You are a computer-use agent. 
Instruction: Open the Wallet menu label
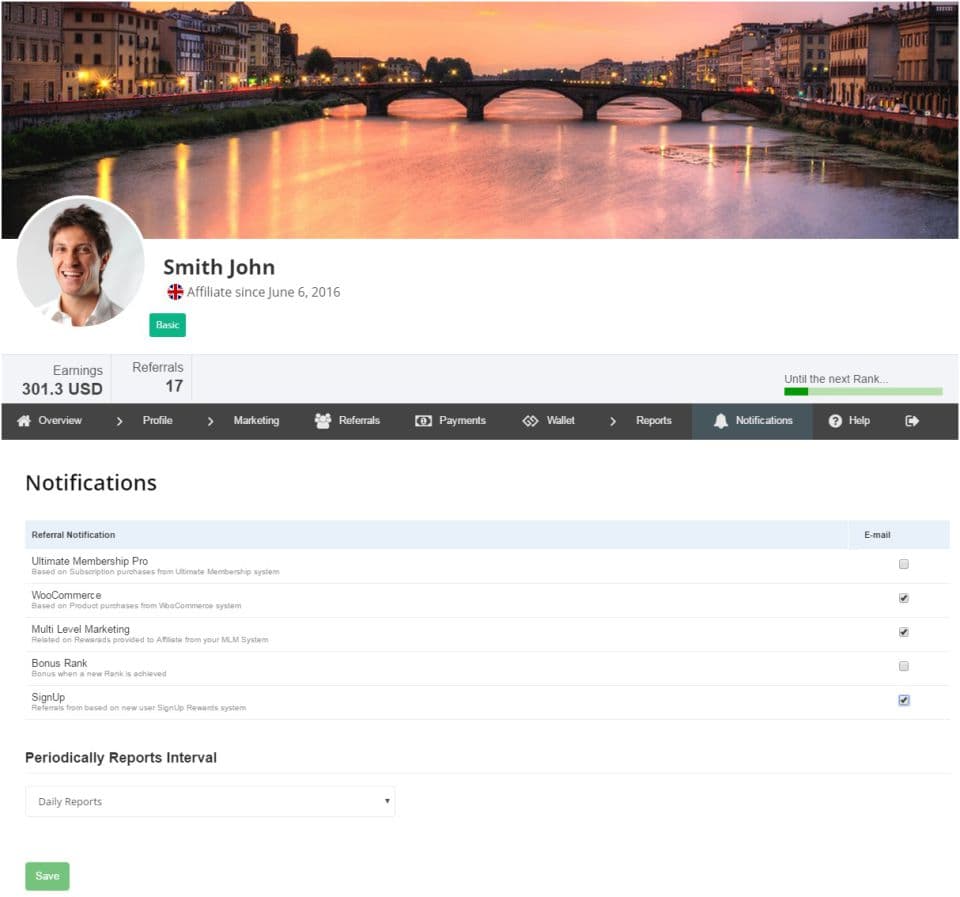[x=561, y=421]
